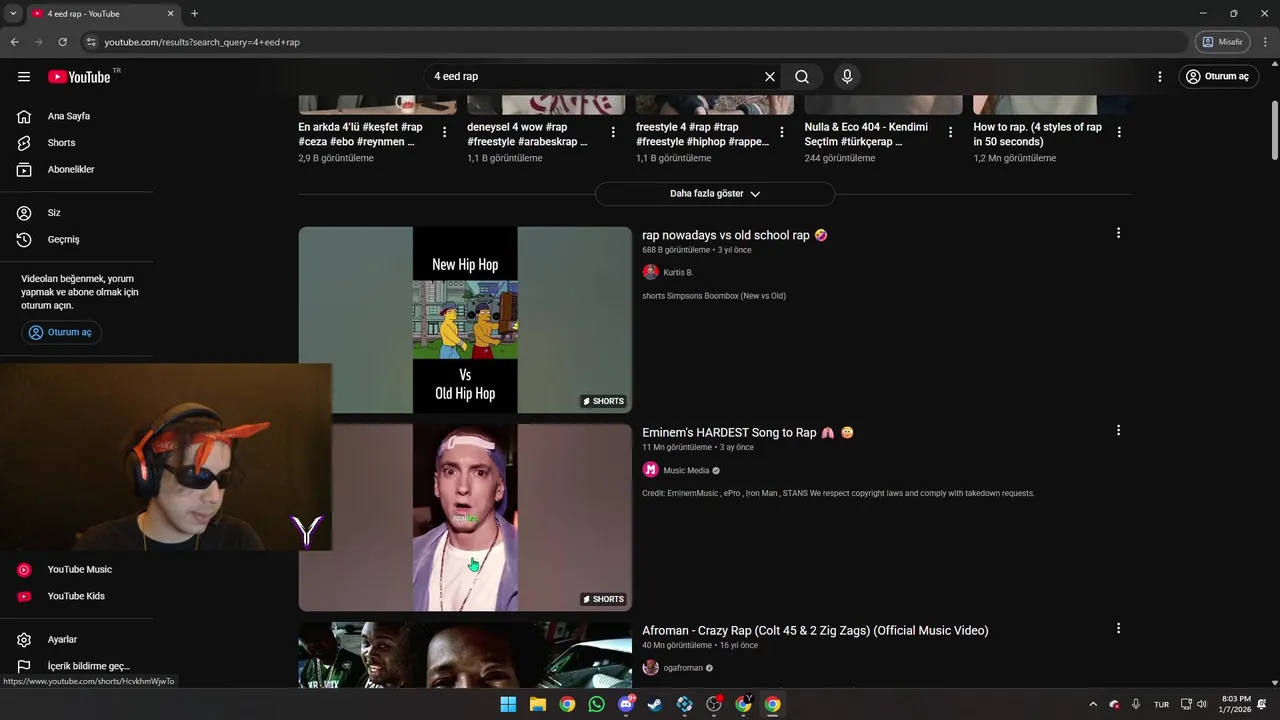1280x720 pixels.
Task: Open a new browser tab
Action: [194, 14]
